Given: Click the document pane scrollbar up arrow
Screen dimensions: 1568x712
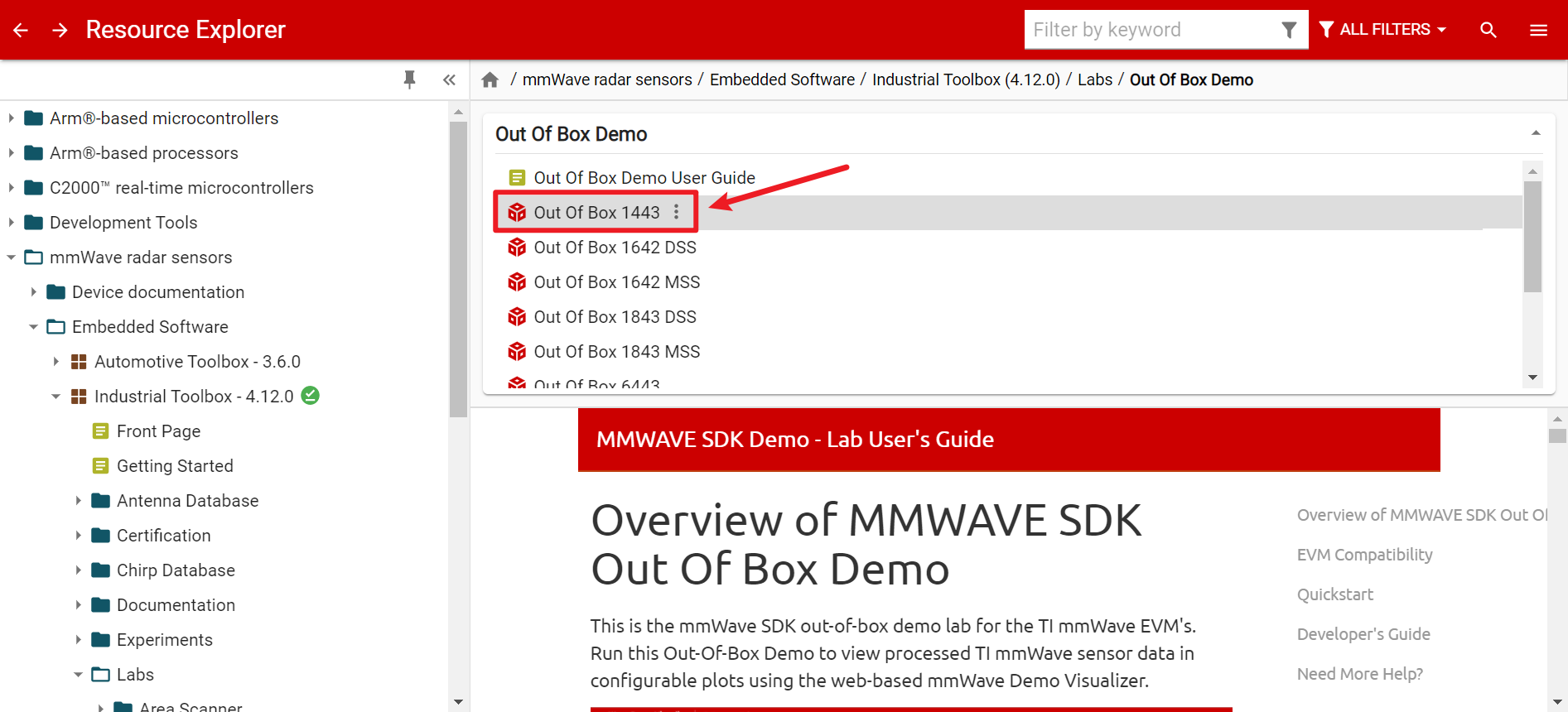Looking at the screenshot, I should coord(1557,419).
